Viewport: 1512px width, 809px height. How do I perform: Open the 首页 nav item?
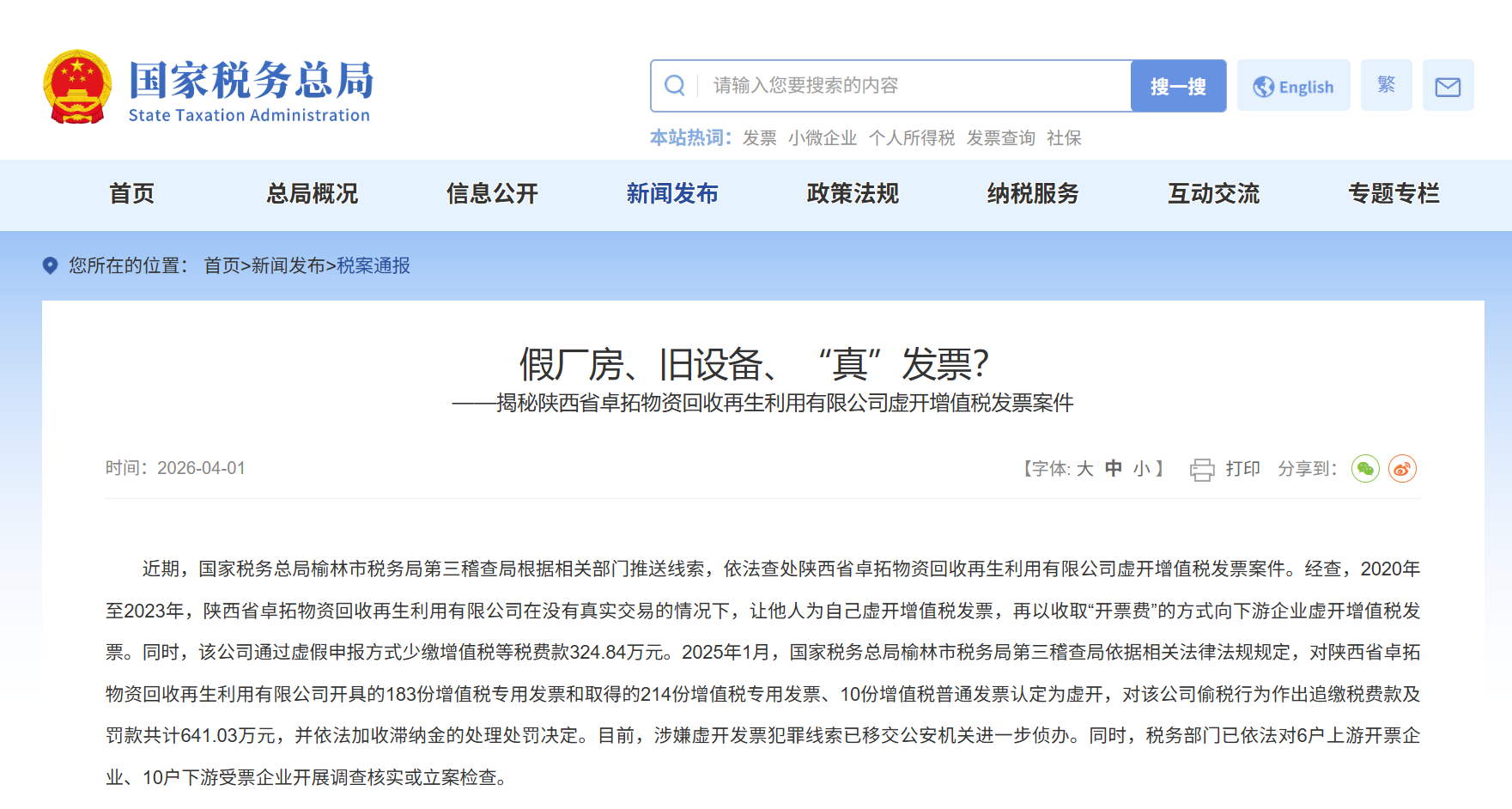coord(132,194)
